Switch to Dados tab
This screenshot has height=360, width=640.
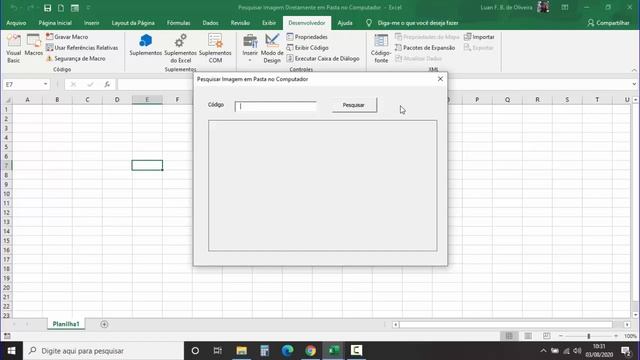210,23
